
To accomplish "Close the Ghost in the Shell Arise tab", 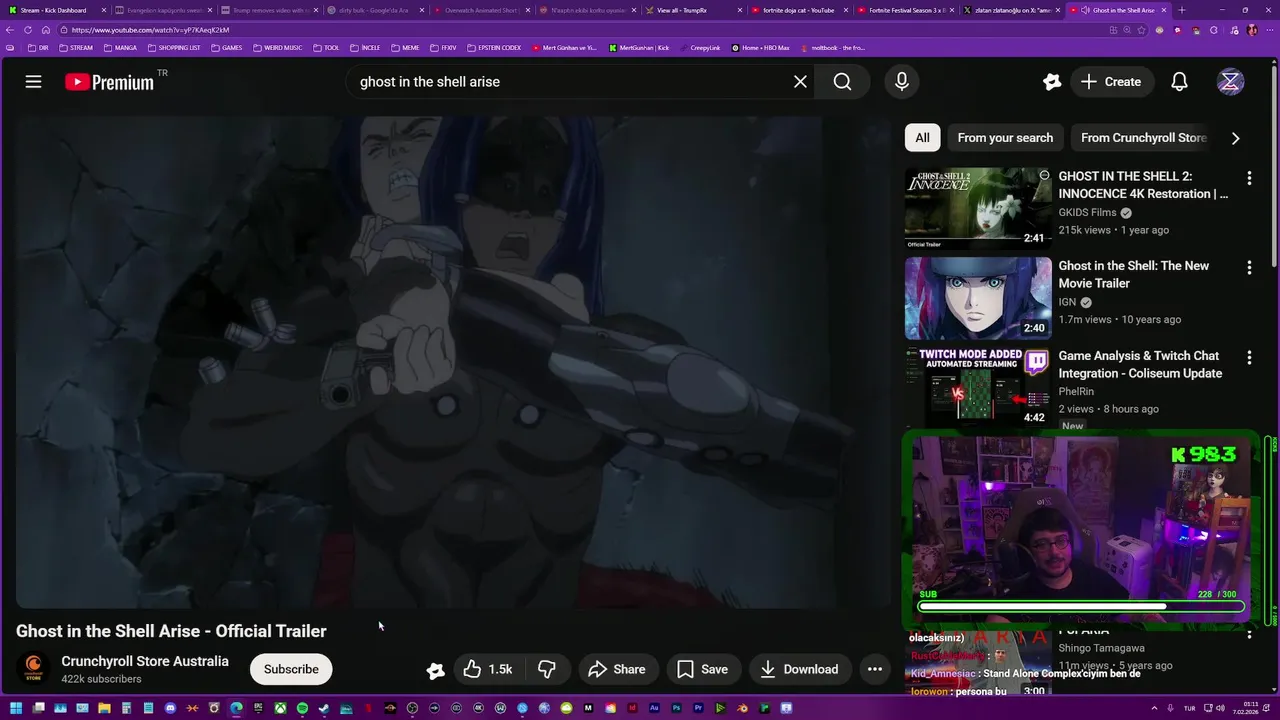I will [1163, 10].
